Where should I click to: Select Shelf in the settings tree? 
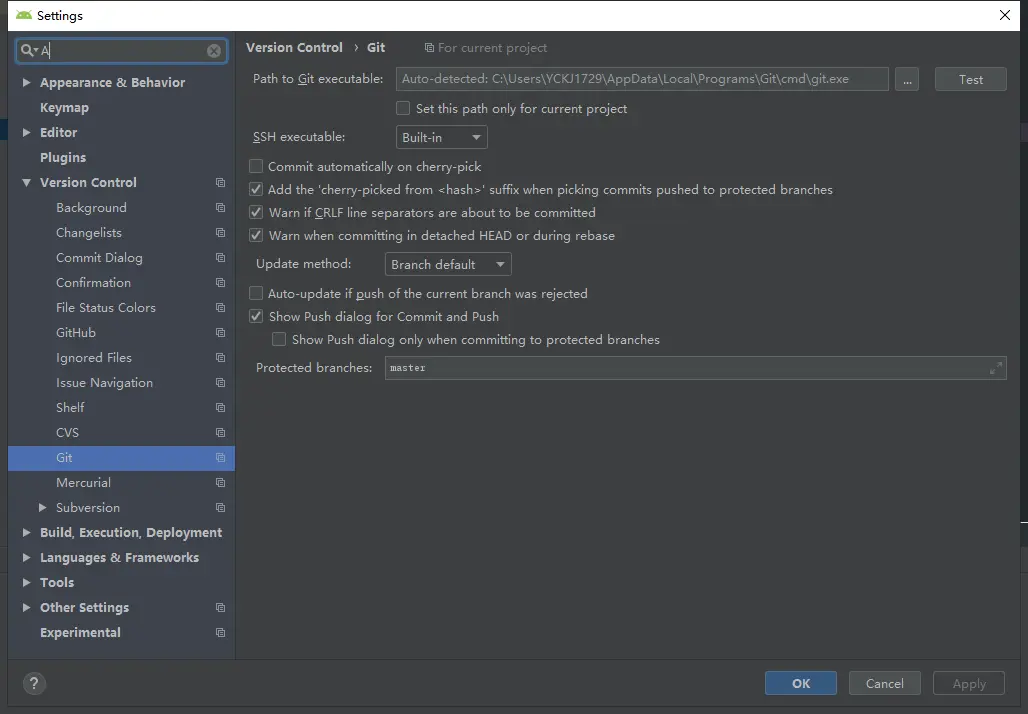[70, 407]
